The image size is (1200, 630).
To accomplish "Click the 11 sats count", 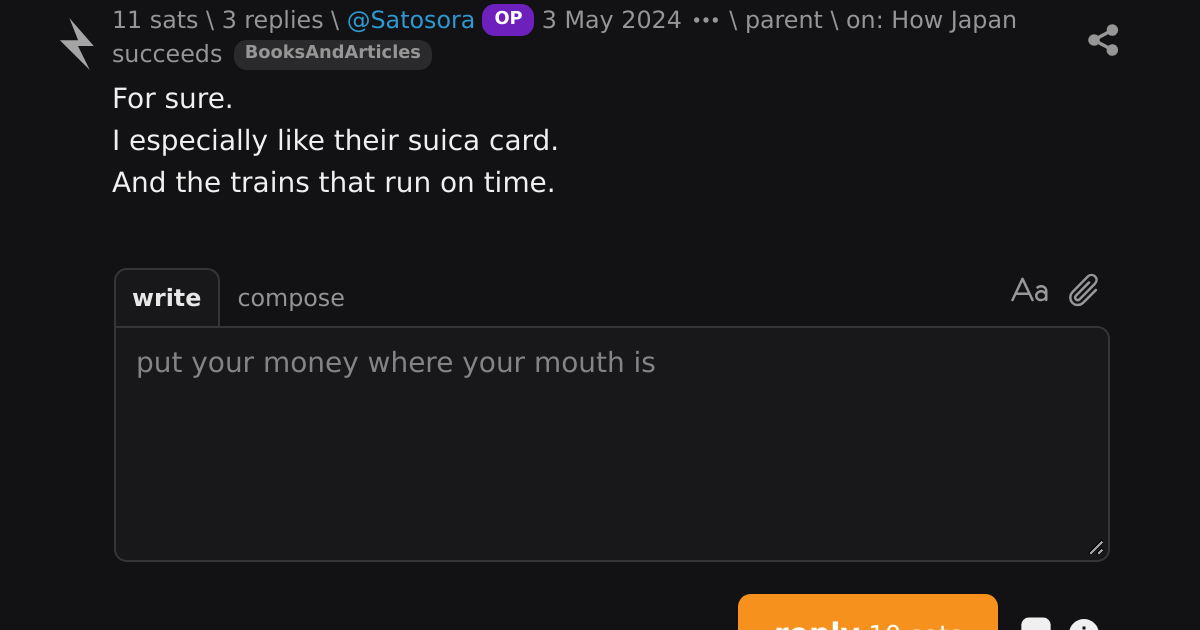I will pyautogui.click(x=155, y=20).
